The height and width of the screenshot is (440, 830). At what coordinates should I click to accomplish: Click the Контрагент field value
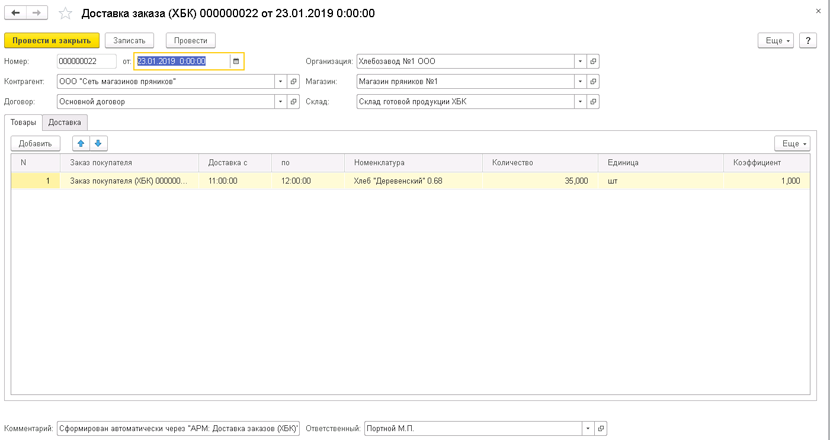point(166,82)
